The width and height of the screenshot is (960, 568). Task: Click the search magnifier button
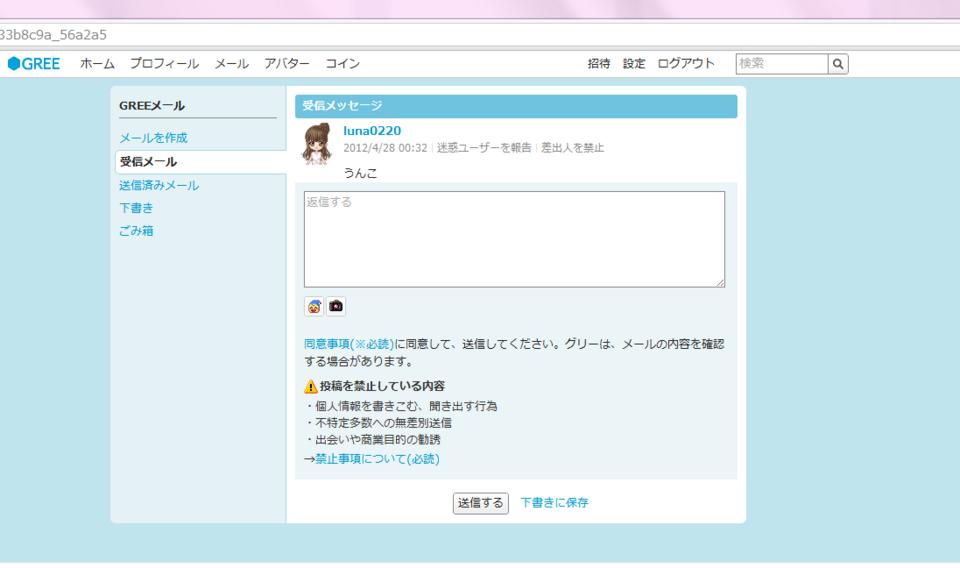tap(838, 64)
